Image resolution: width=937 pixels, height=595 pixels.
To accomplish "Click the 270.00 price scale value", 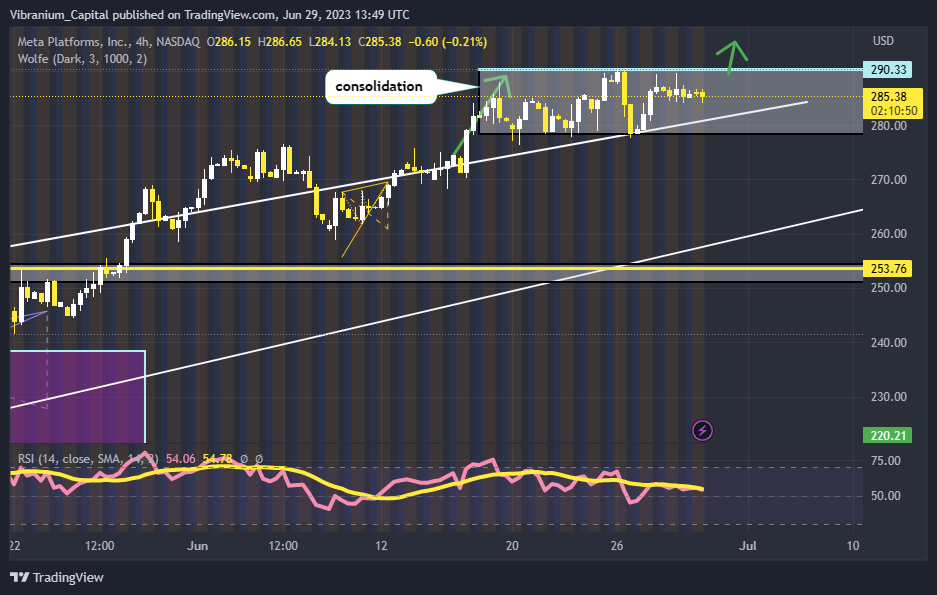I will click(889, 179).
